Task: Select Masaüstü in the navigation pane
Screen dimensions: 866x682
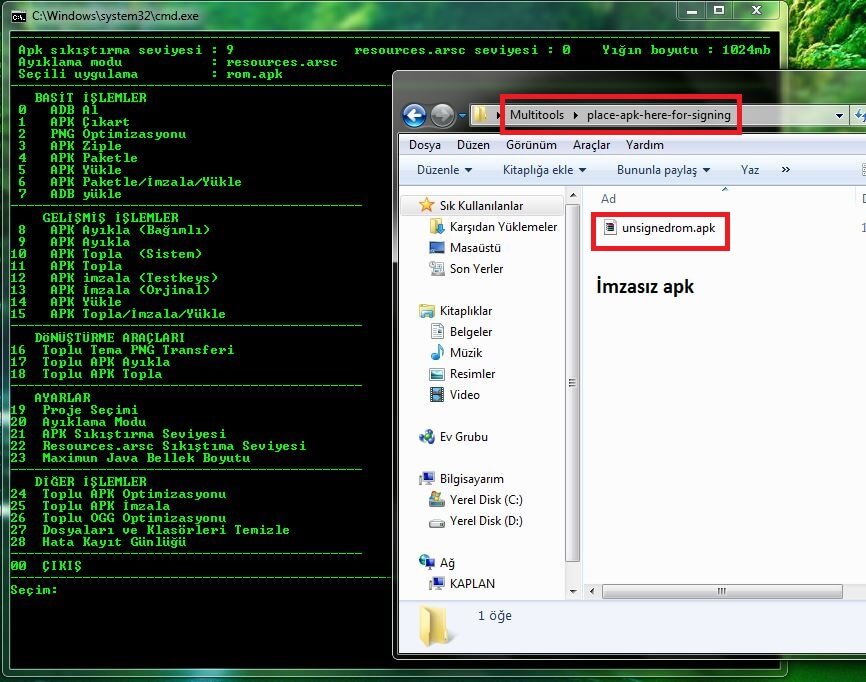Action: 475,248
